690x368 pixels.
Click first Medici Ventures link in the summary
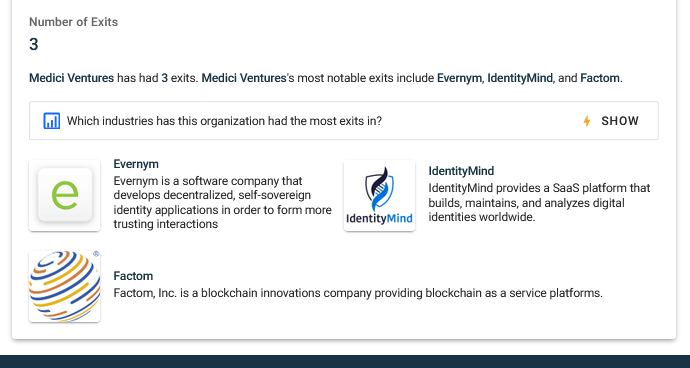[x=72, y=78]
